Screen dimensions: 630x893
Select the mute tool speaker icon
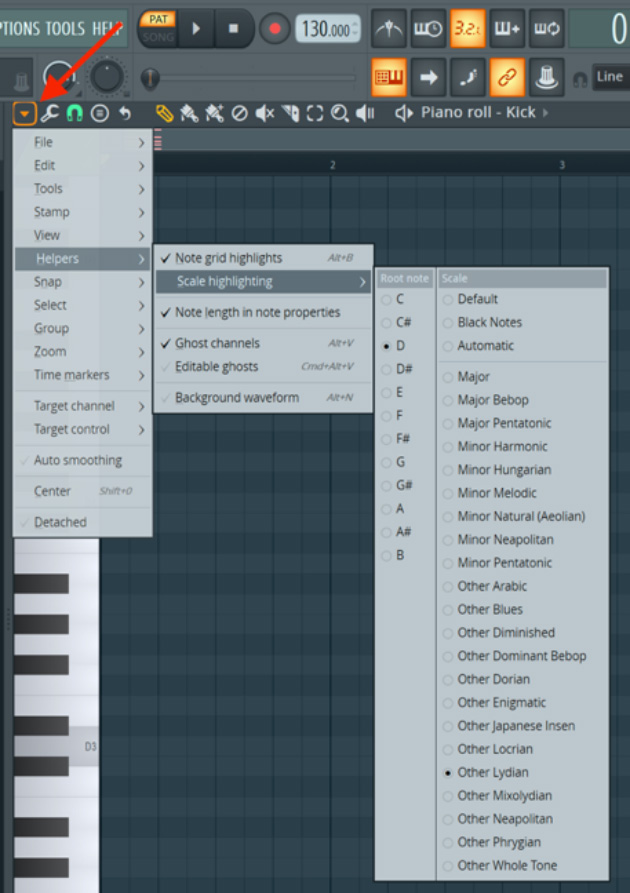tap(265, 113)
